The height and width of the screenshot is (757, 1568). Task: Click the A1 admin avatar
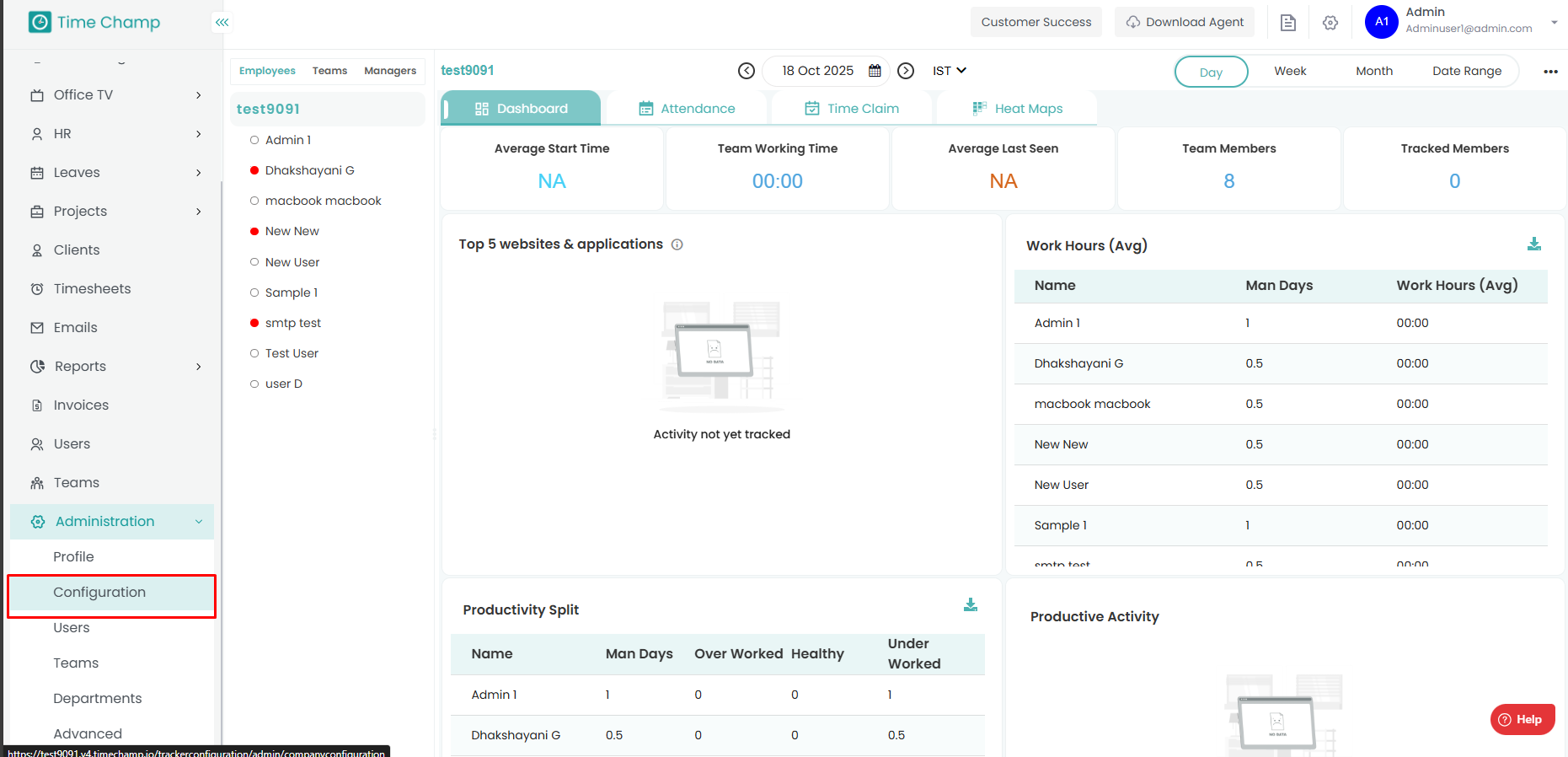tap(1382, 22)
